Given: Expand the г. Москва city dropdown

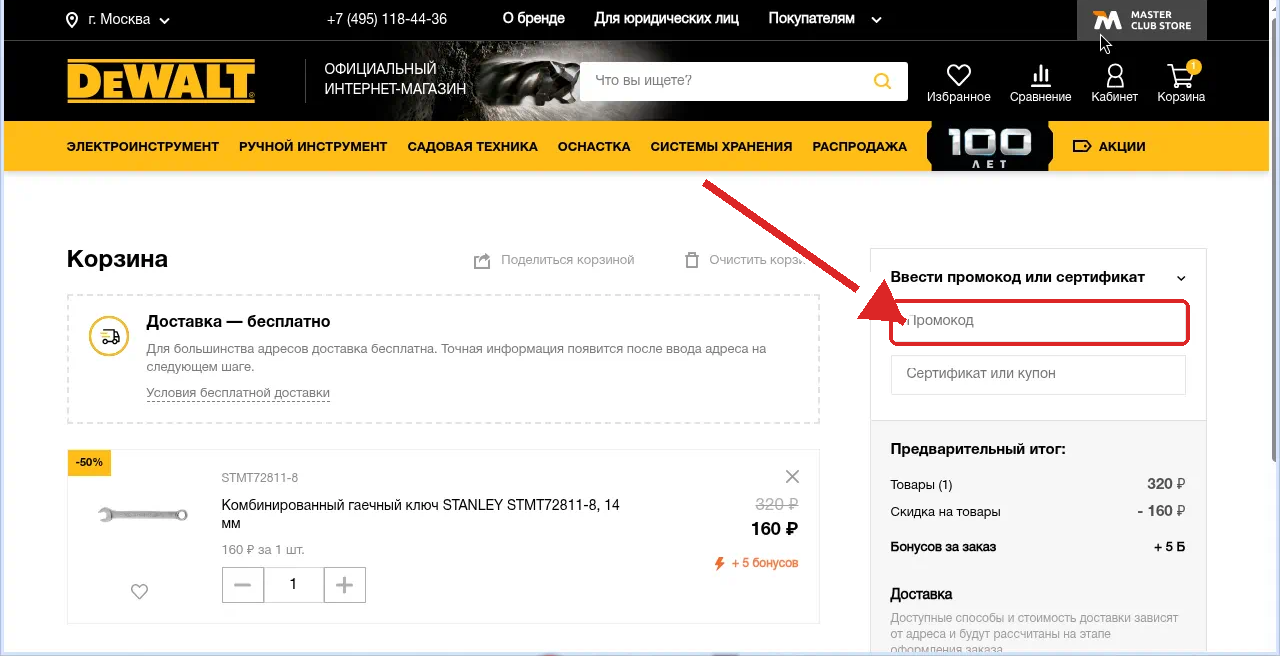Looking at the screenshot, I should tap(118, 19).
